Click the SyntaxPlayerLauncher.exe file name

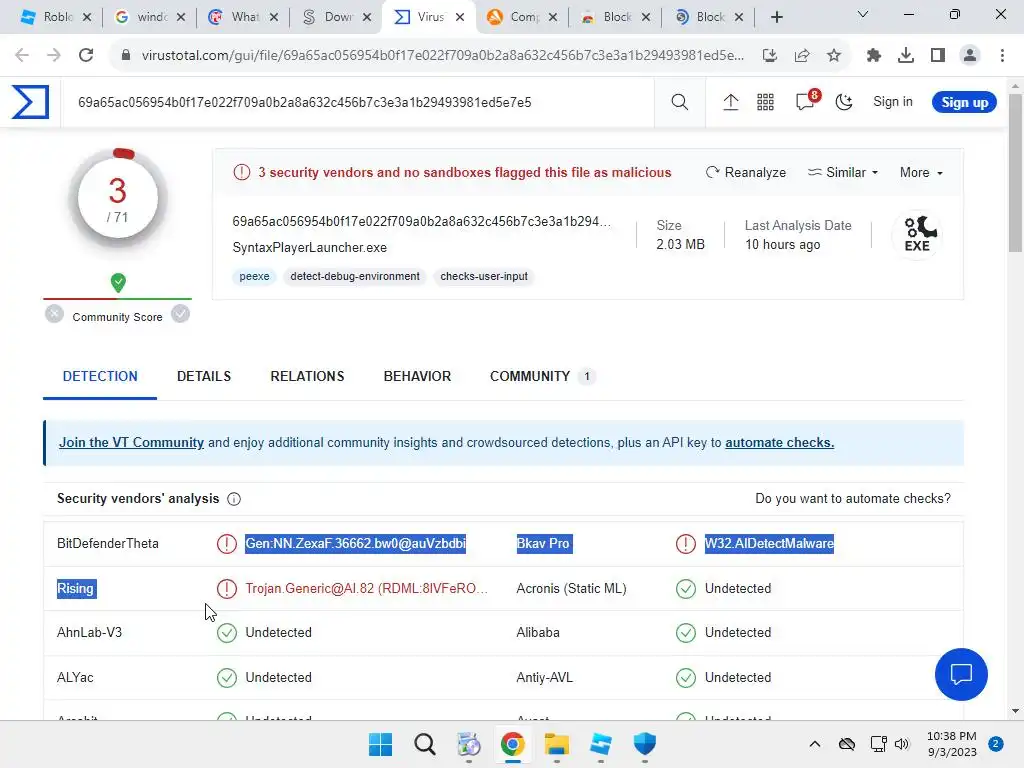(310, 248)
